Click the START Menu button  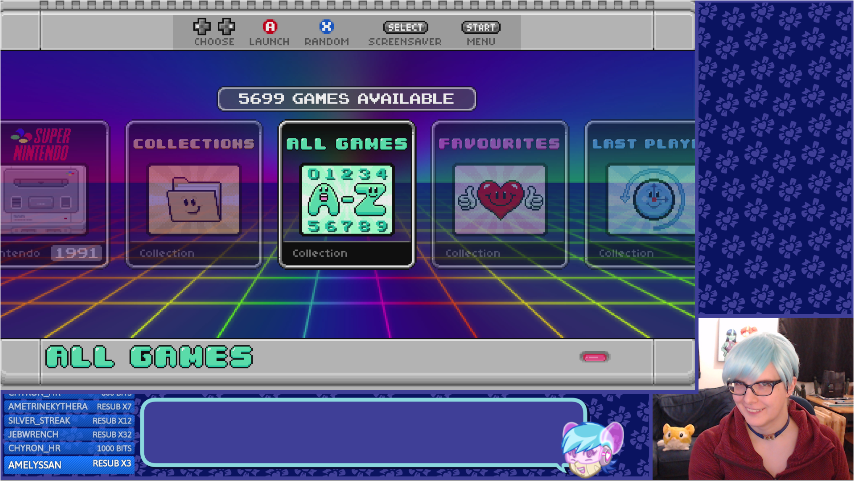coord(481,27)
